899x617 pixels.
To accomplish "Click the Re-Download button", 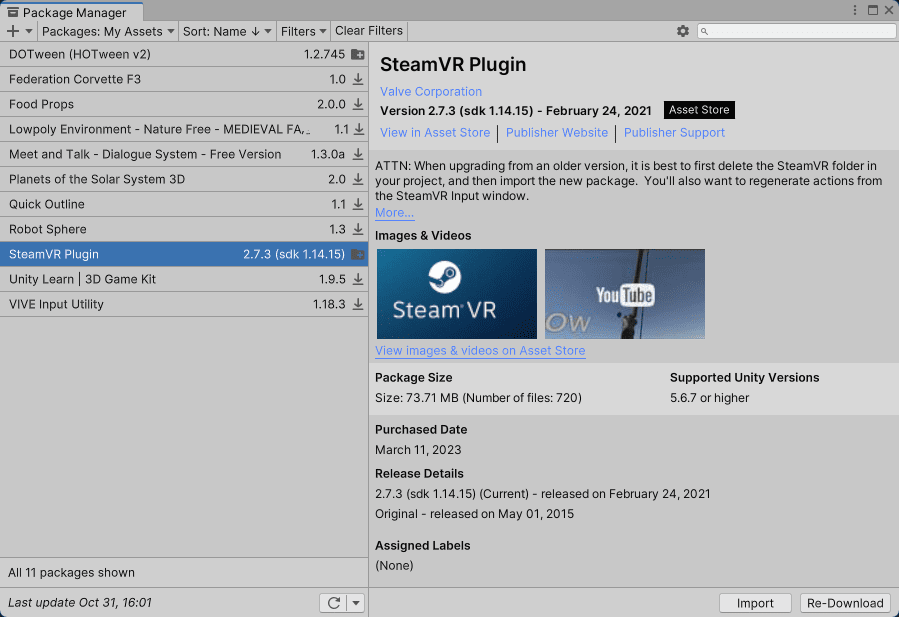I will click(x=845, y=603).
